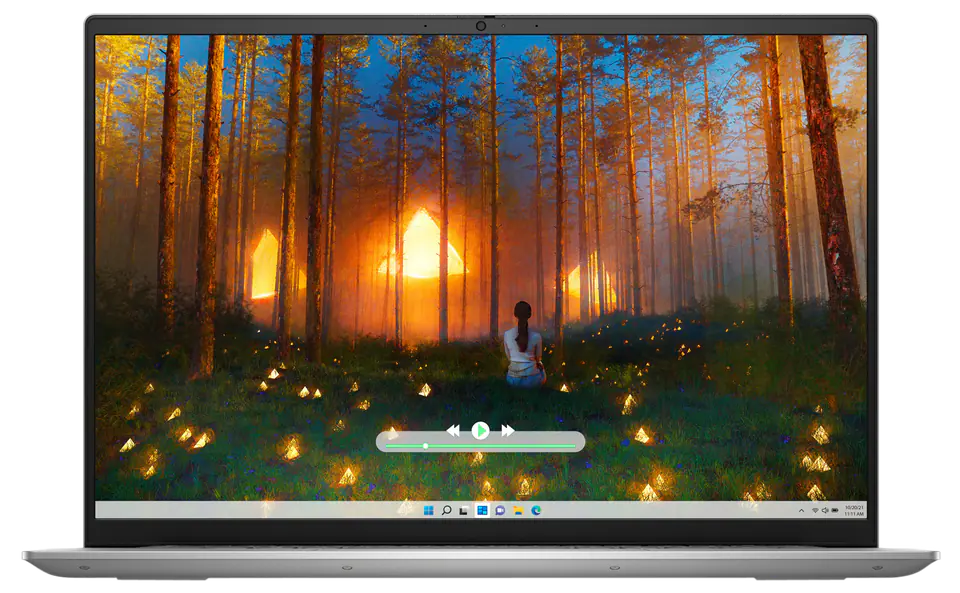Image resolution: width=960 pixels, height=593 pixels.
Task: Launch the Teams Chat taskbar icon
Action: (500, 510)
